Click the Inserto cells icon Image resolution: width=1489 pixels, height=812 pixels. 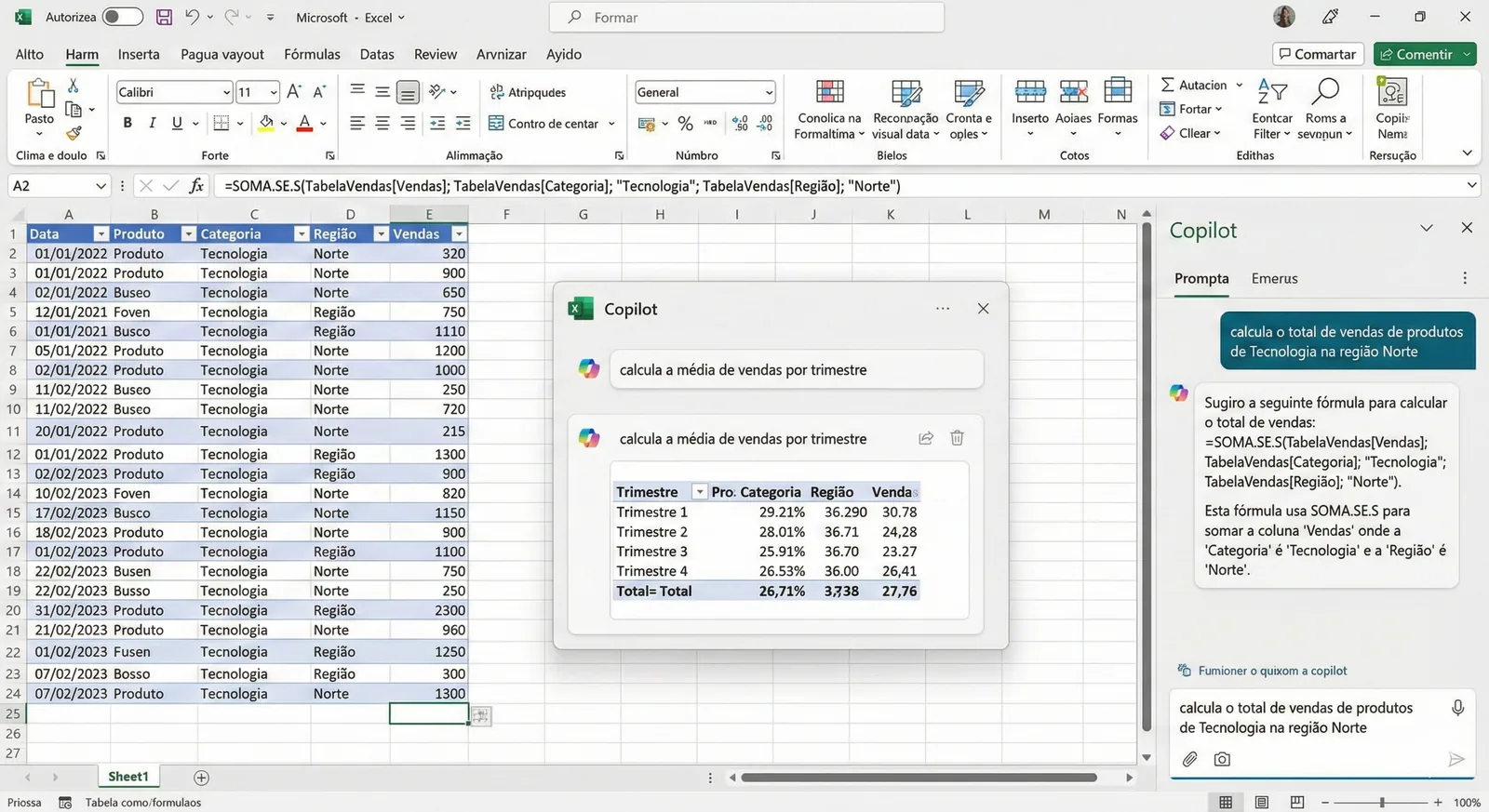click(x=1030, y=92)
